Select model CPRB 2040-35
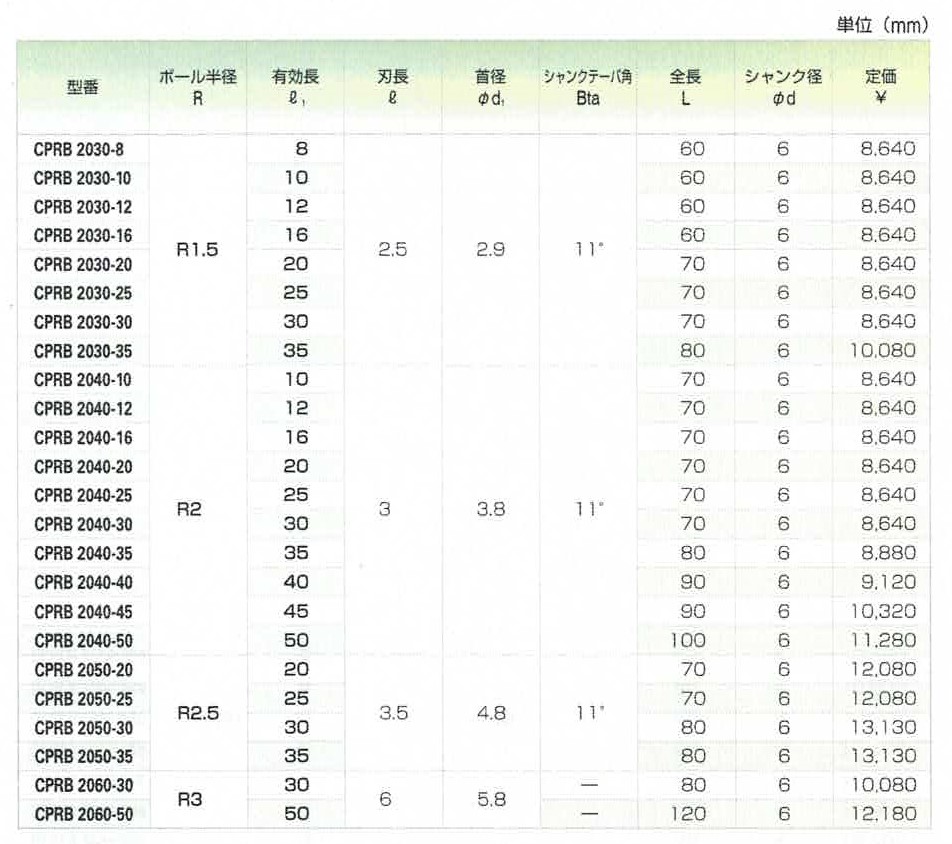This screenshot has height=844, width=952. point(83,554)
